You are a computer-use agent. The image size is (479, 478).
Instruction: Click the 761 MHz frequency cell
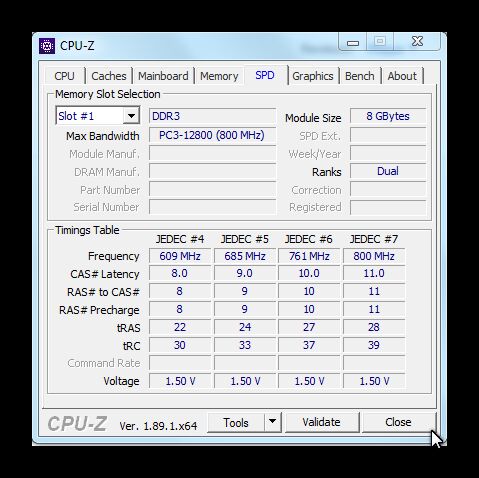pyautogui.click(x=309, y=256)
